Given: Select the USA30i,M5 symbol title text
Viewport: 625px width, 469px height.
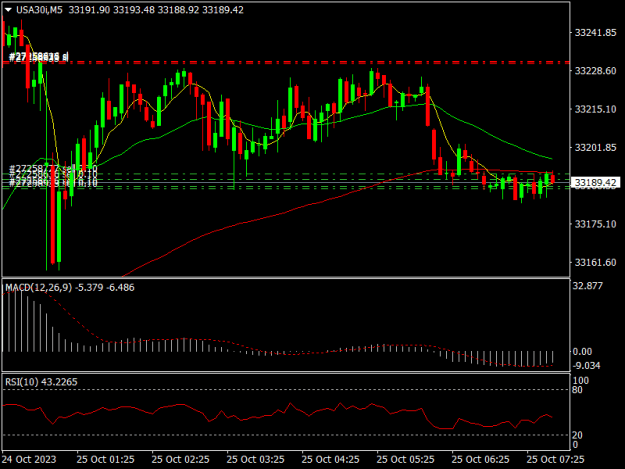Looking at the screenshot, I should (39, 10).
